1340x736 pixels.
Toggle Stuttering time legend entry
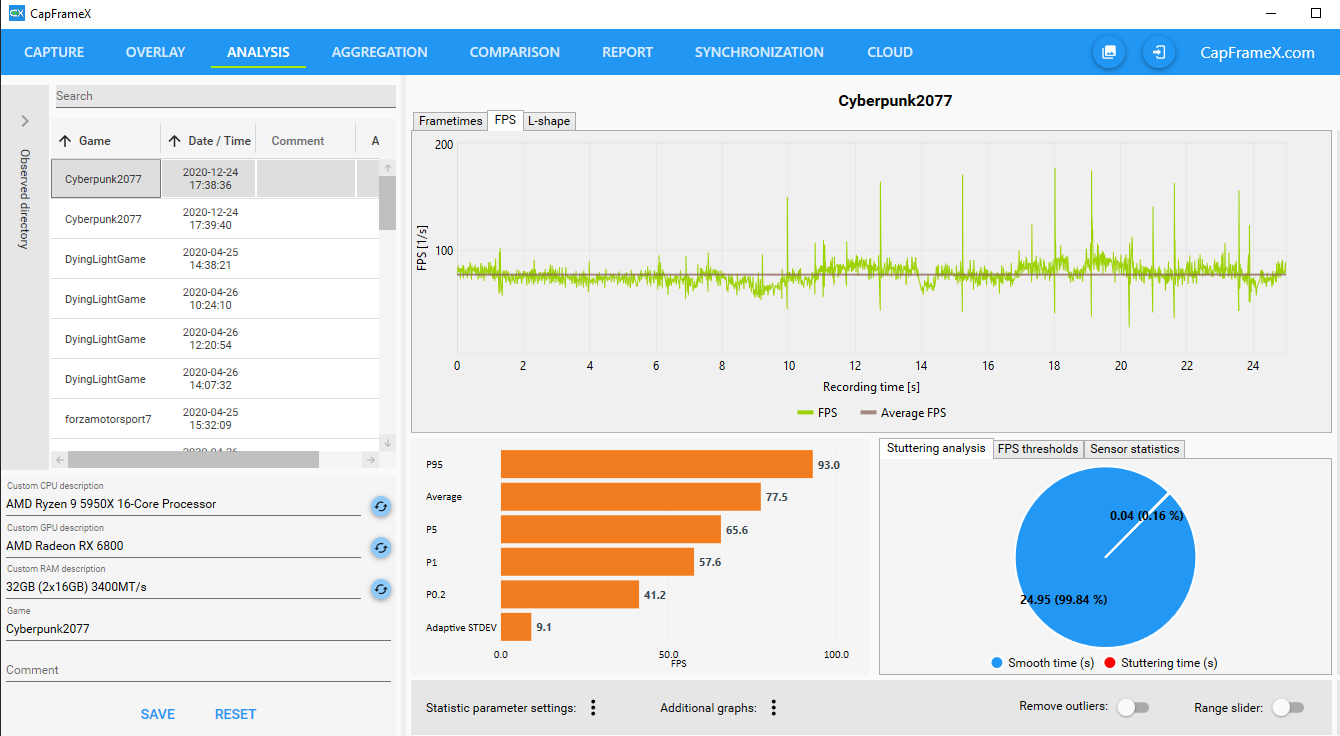tap(1160, 663)
